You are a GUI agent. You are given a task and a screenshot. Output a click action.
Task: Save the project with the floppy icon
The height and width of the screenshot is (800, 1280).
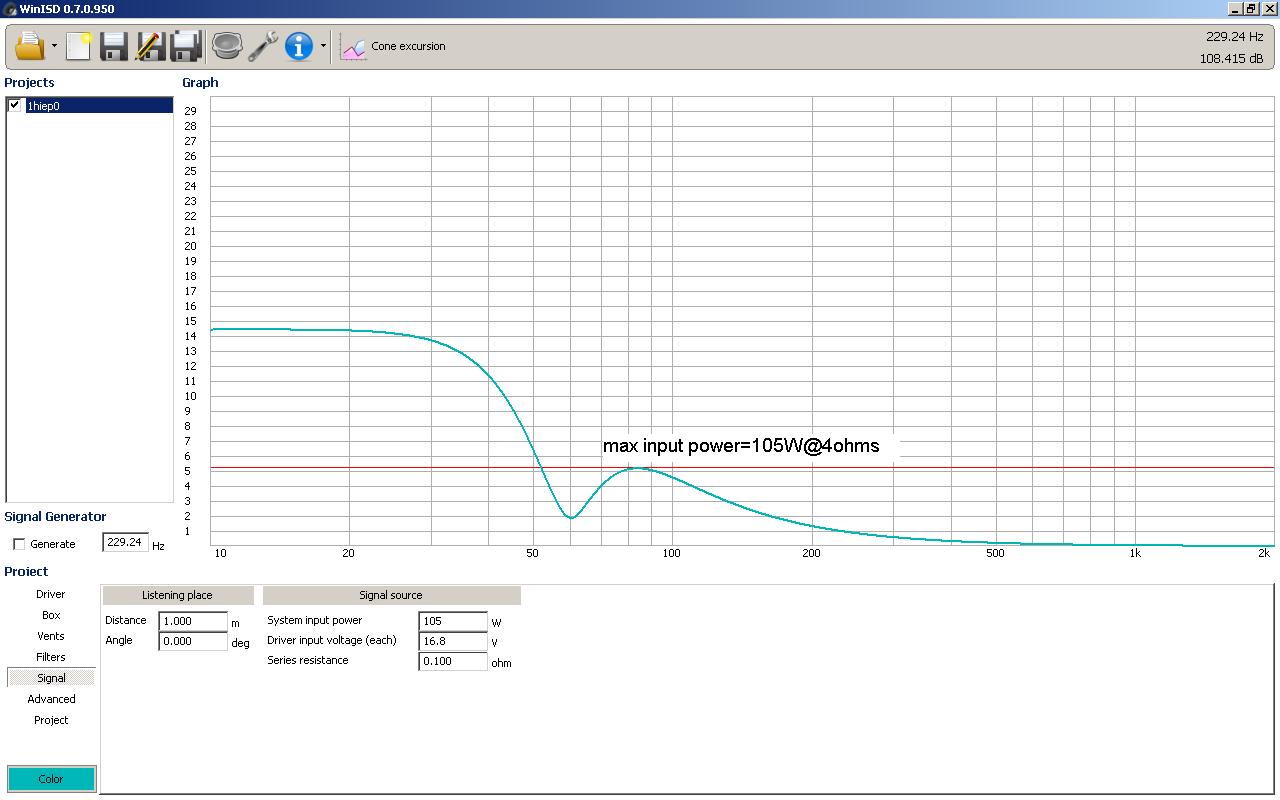[x=114, y=46]
